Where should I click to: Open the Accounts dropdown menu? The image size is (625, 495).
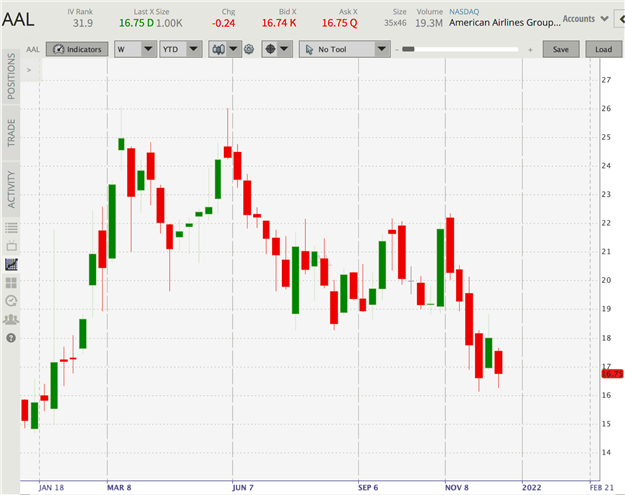[x=585, y=18]
